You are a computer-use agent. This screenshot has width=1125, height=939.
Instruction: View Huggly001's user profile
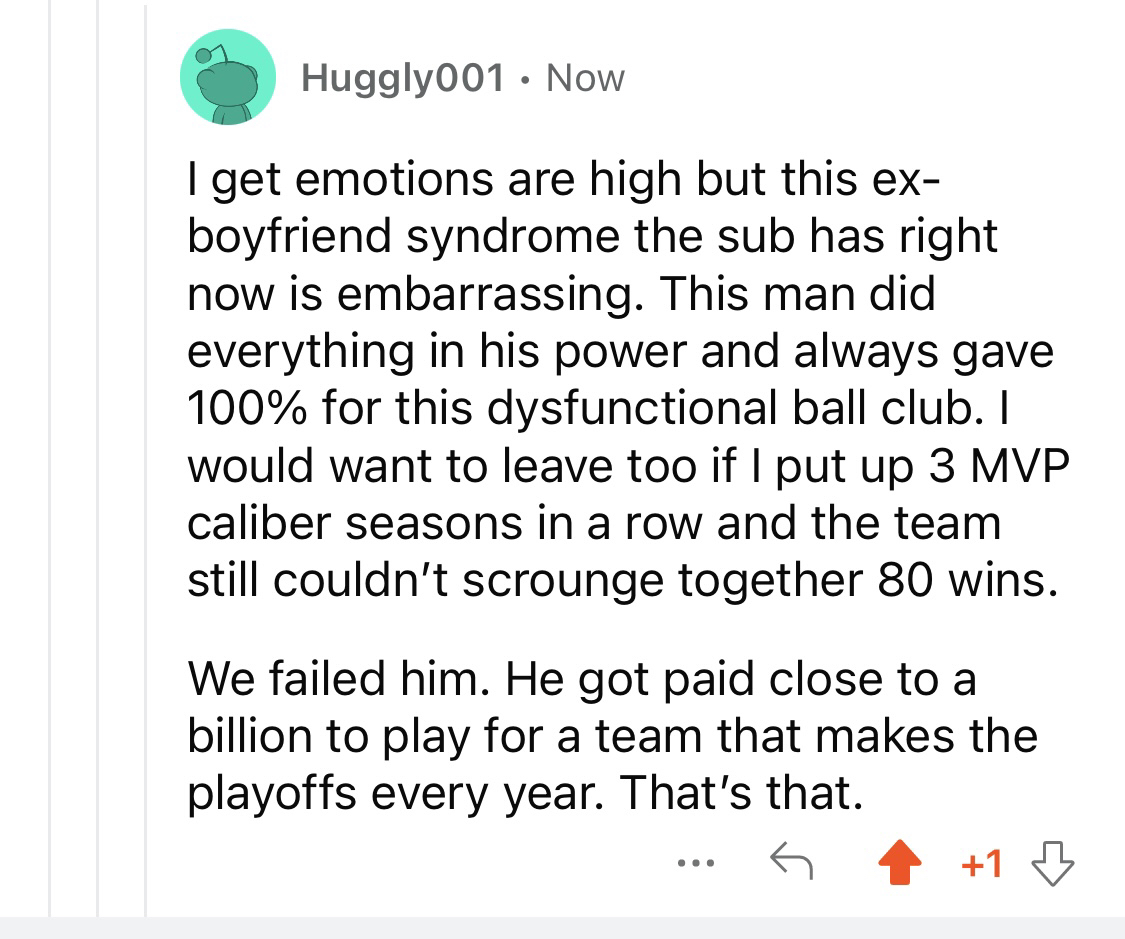[403, 77]
